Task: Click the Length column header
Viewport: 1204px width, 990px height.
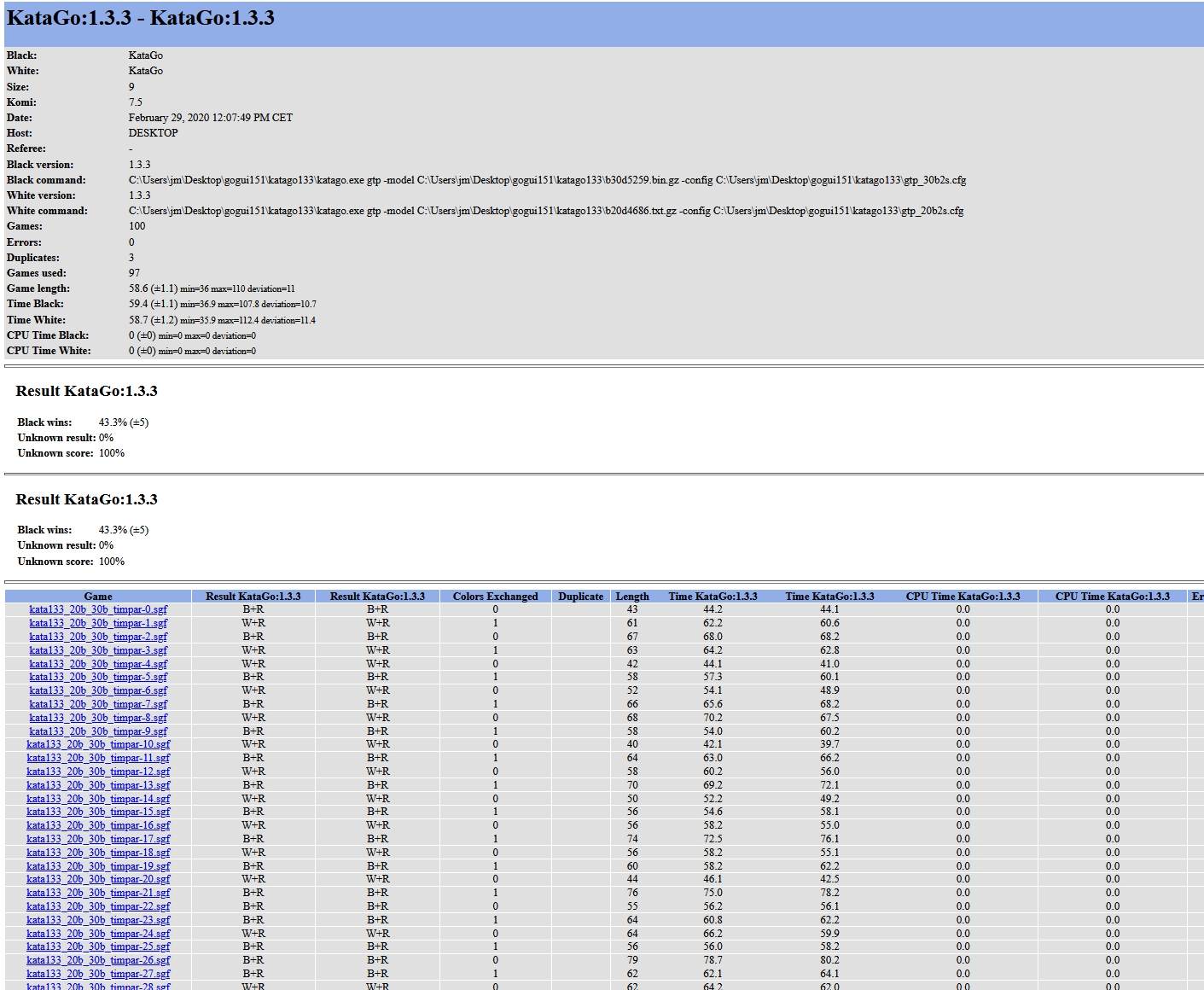Action: point(632,597)
